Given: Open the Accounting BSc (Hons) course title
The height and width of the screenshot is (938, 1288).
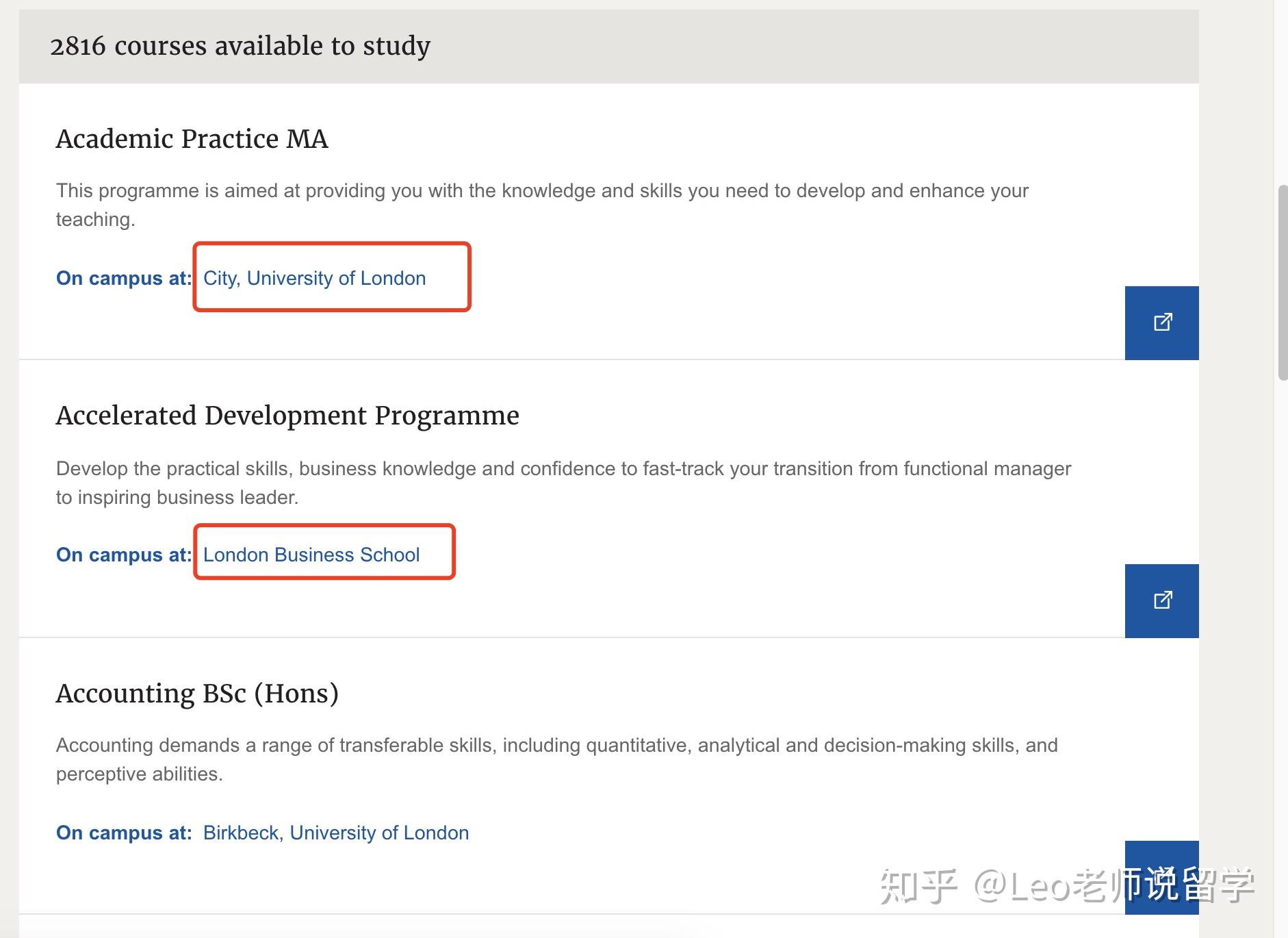Looking at the screenshot, I should [197, 694].
